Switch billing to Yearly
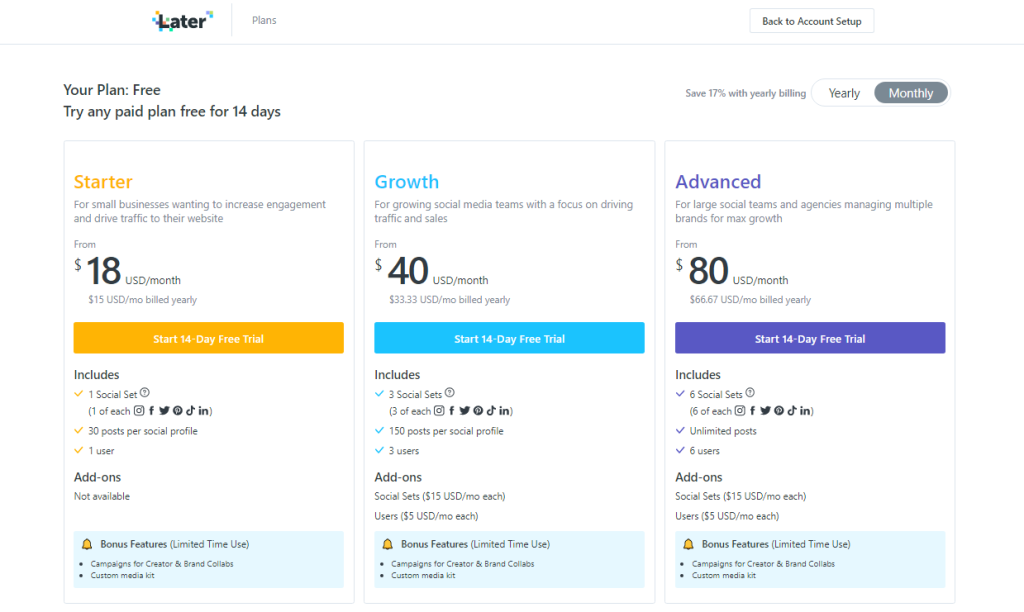 click(844, 93)
